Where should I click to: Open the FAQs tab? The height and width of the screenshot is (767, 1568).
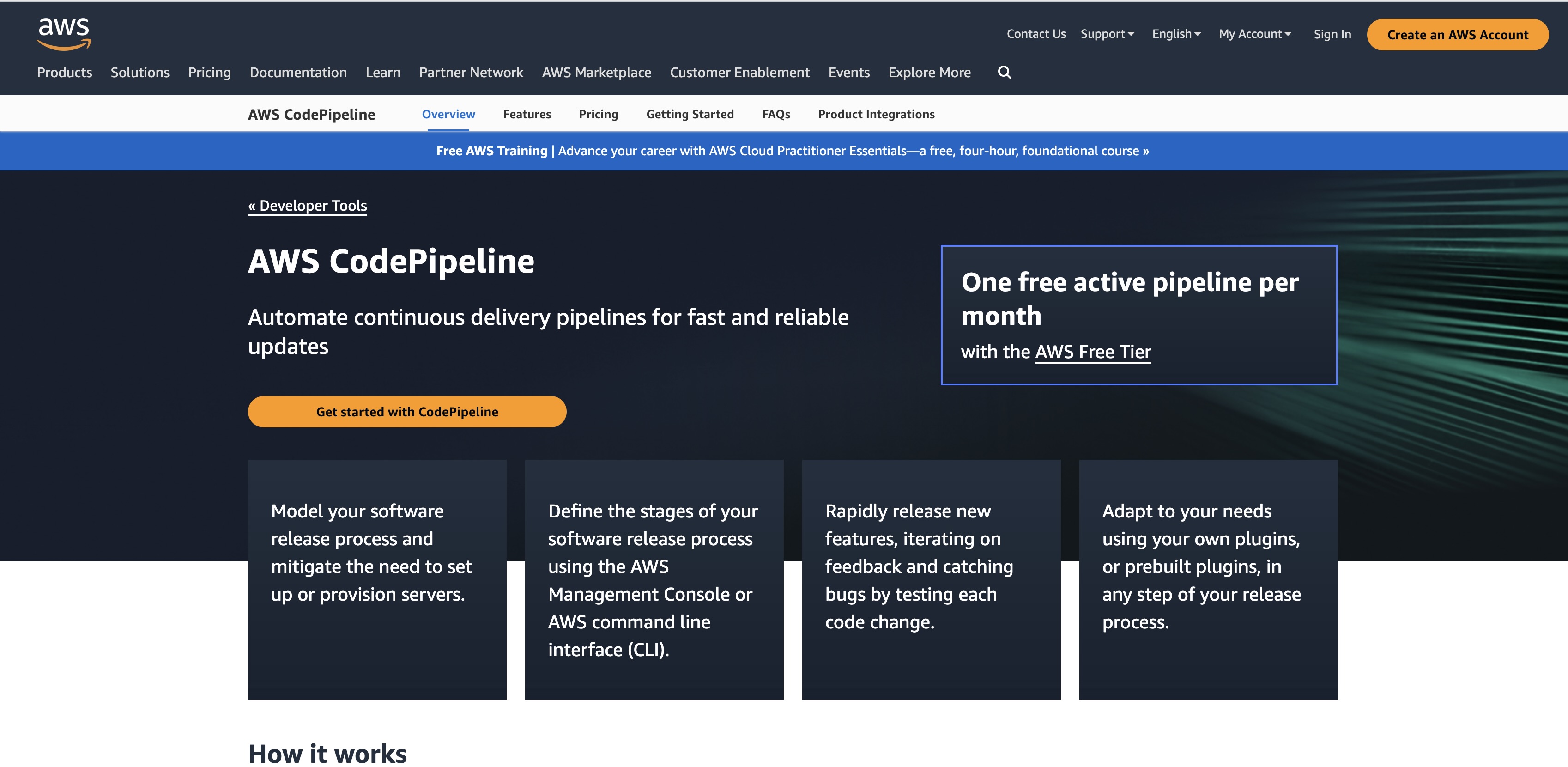tap(775, 114)
